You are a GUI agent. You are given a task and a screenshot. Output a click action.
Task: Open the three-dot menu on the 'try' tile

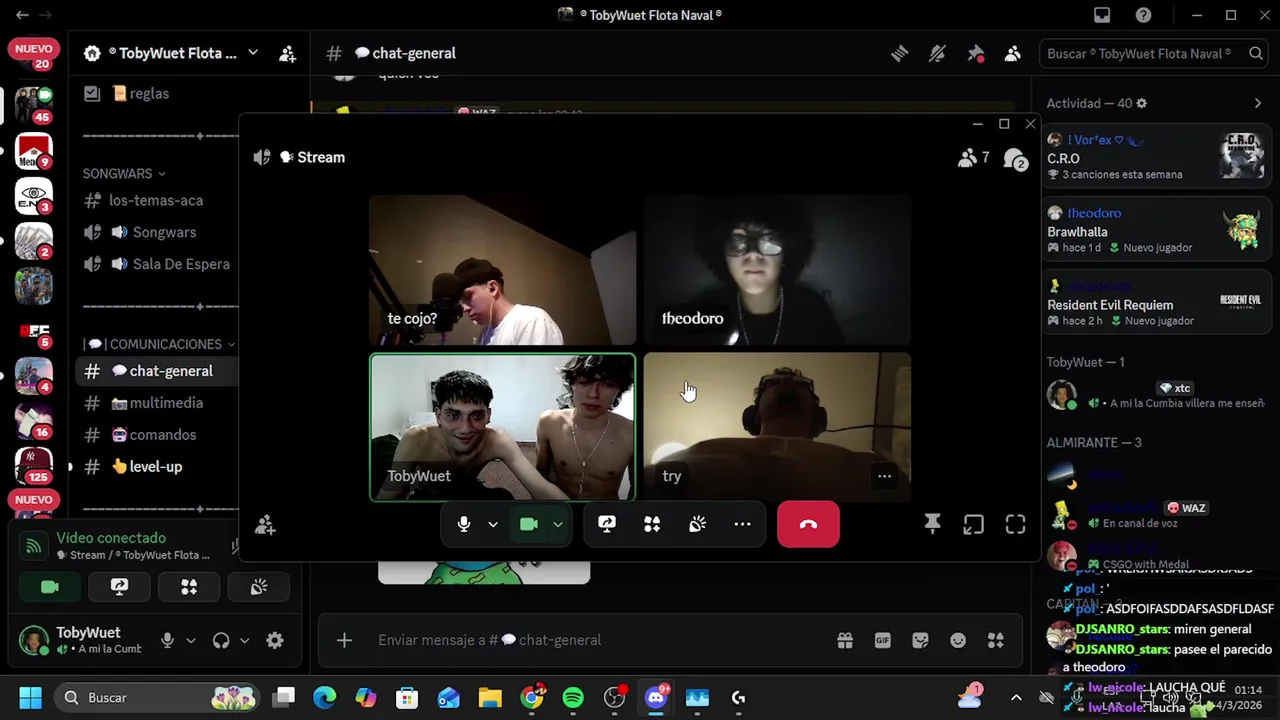(884, 476)
